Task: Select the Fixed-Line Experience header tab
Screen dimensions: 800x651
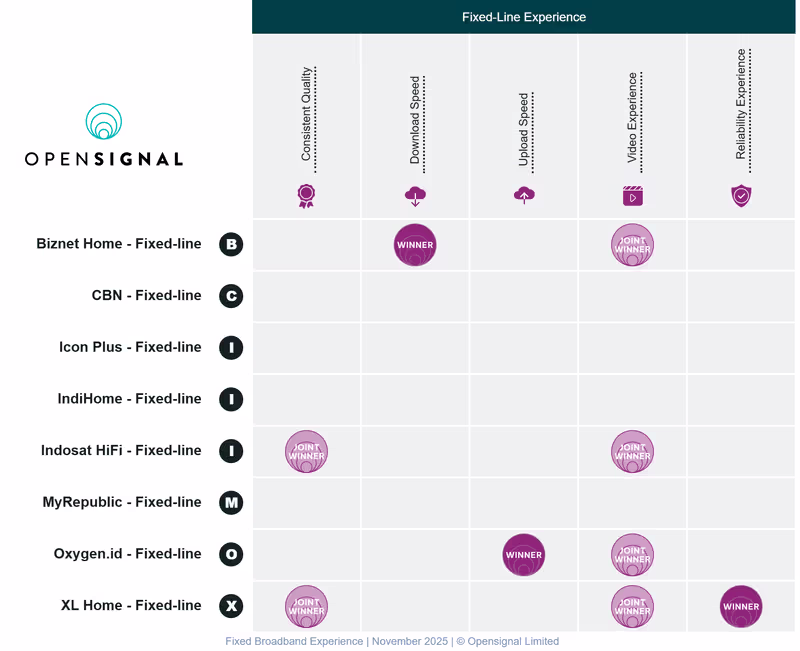Action: (524, 17)
